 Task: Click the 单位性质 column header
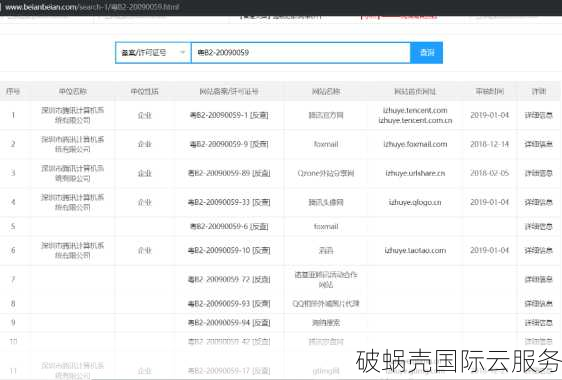[144, 91]
